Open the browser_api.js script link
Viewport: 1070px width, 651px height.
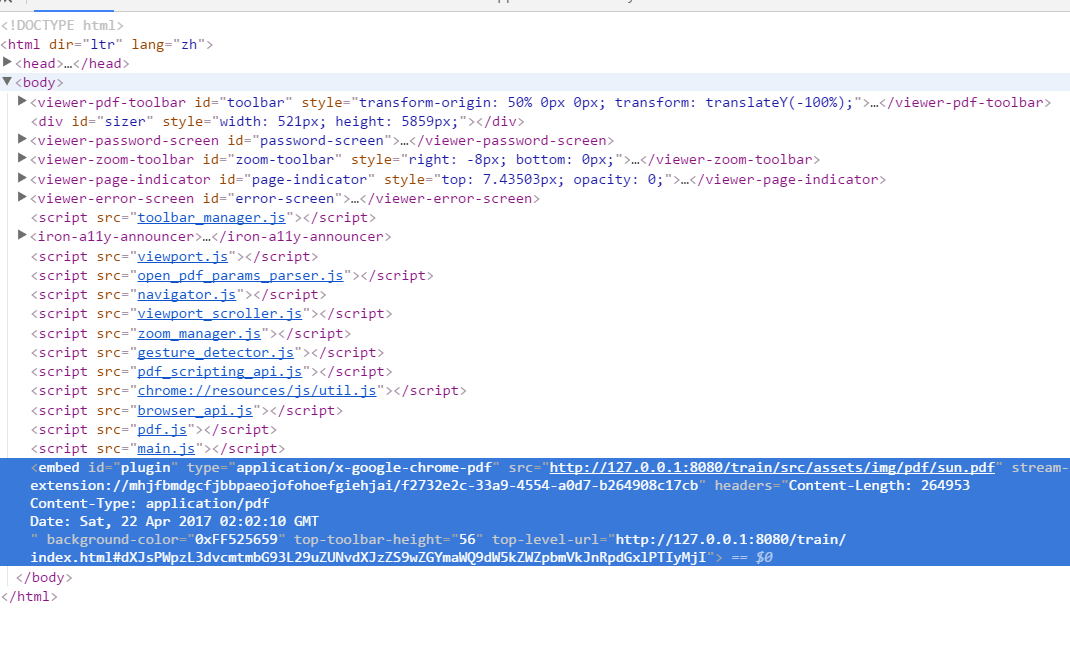195,411
